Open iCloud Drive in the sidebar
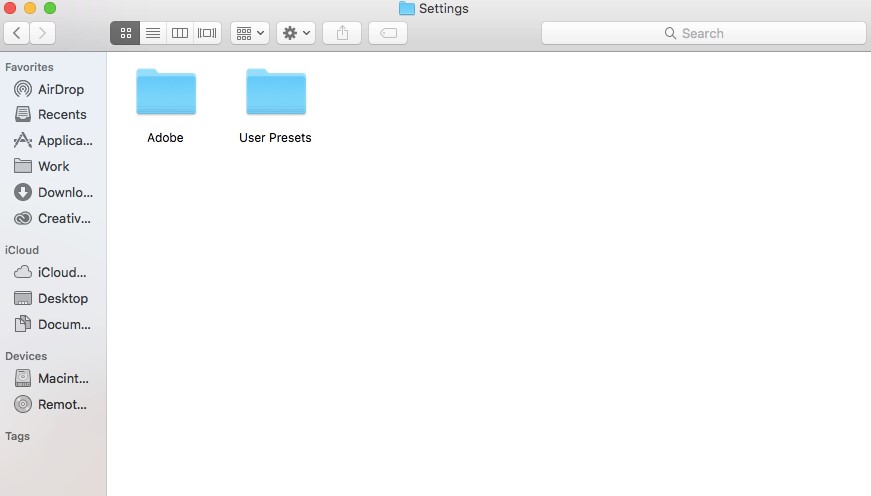Viewport: 871px width, 496px height. 53,272
